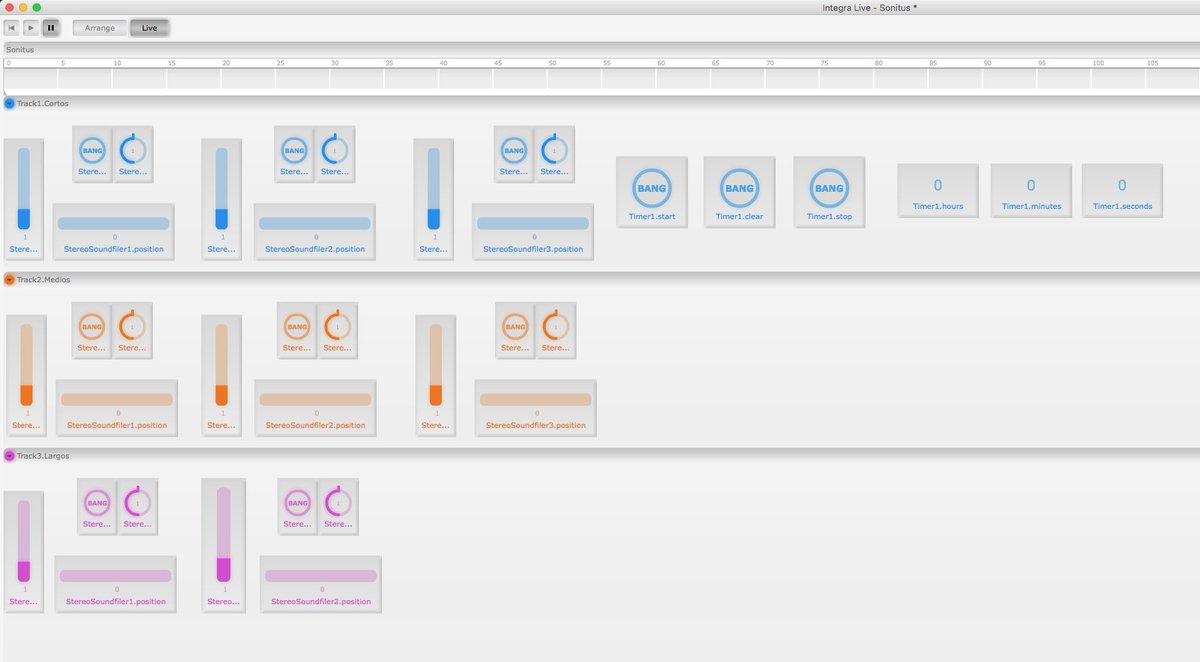Click the timeline ruler at mark 25
1200x662 pixels.
click(280, 63)
